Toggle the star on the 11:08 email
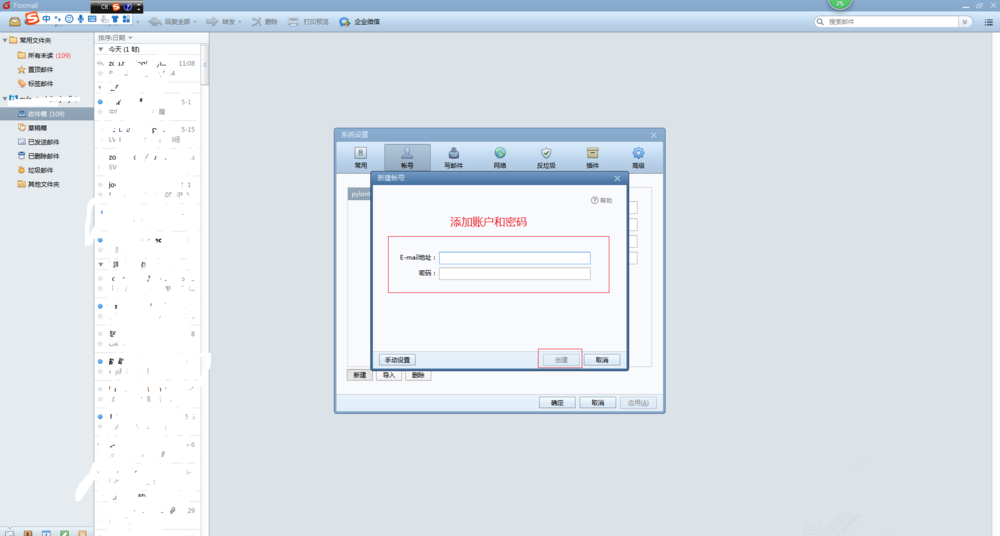Viewport: 1000px width, 536px height. point(100,73)
